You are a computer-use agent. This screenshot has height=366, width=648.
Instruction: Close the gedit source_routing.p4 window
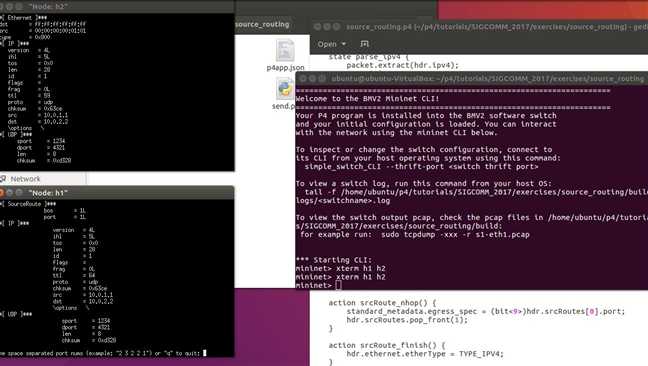(317, 27)
